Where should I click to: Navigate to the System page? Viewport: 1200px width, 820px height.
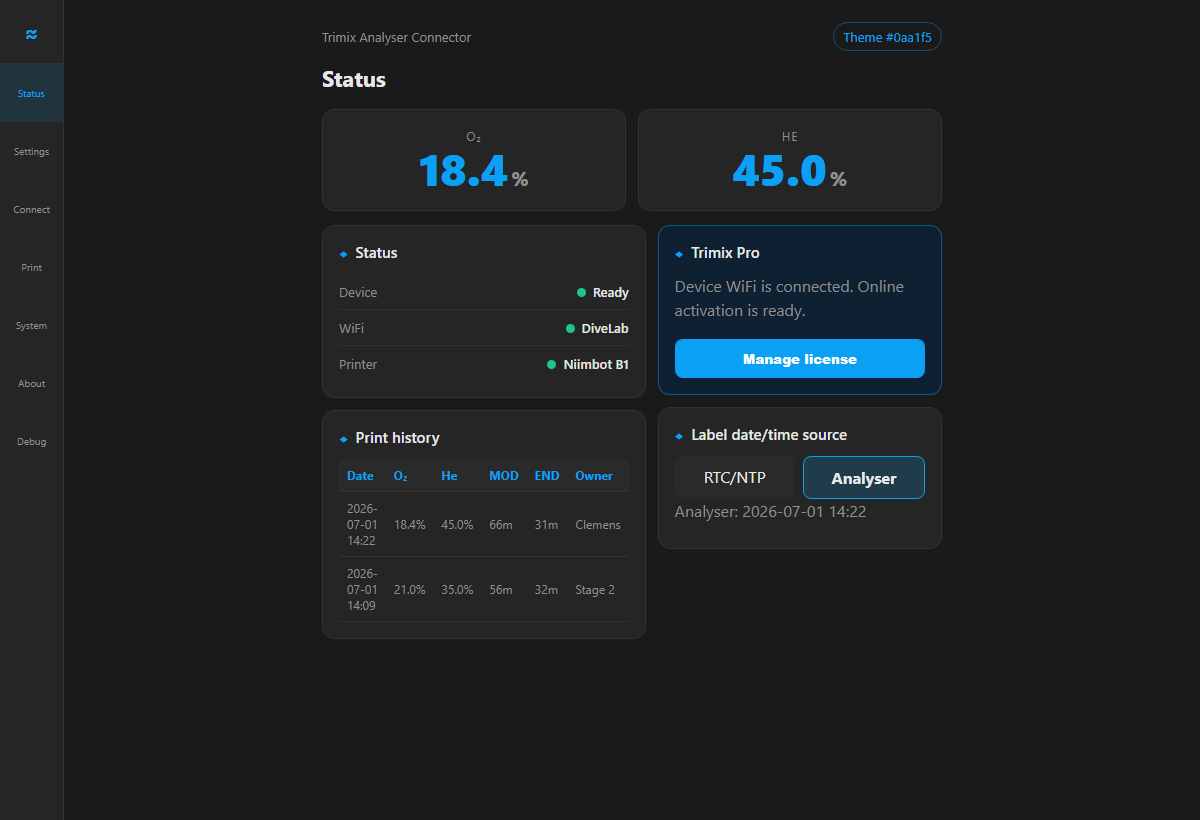click(31, 325)
